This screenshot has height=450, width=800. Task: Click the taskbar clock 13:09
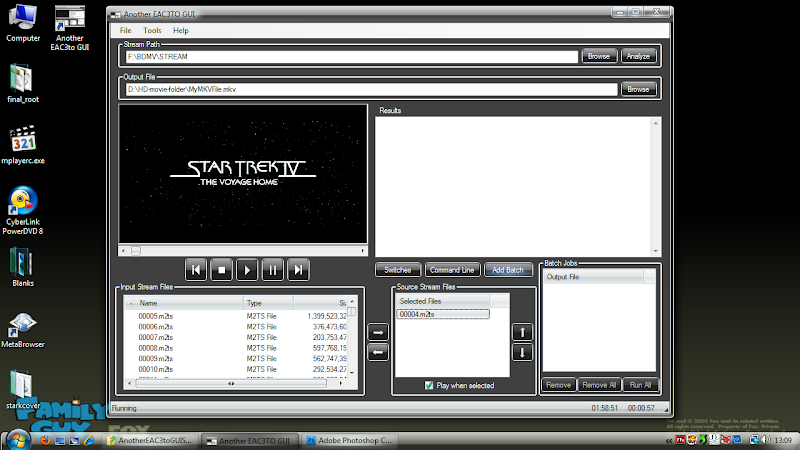pyautogui.click(x=783, y=440)
